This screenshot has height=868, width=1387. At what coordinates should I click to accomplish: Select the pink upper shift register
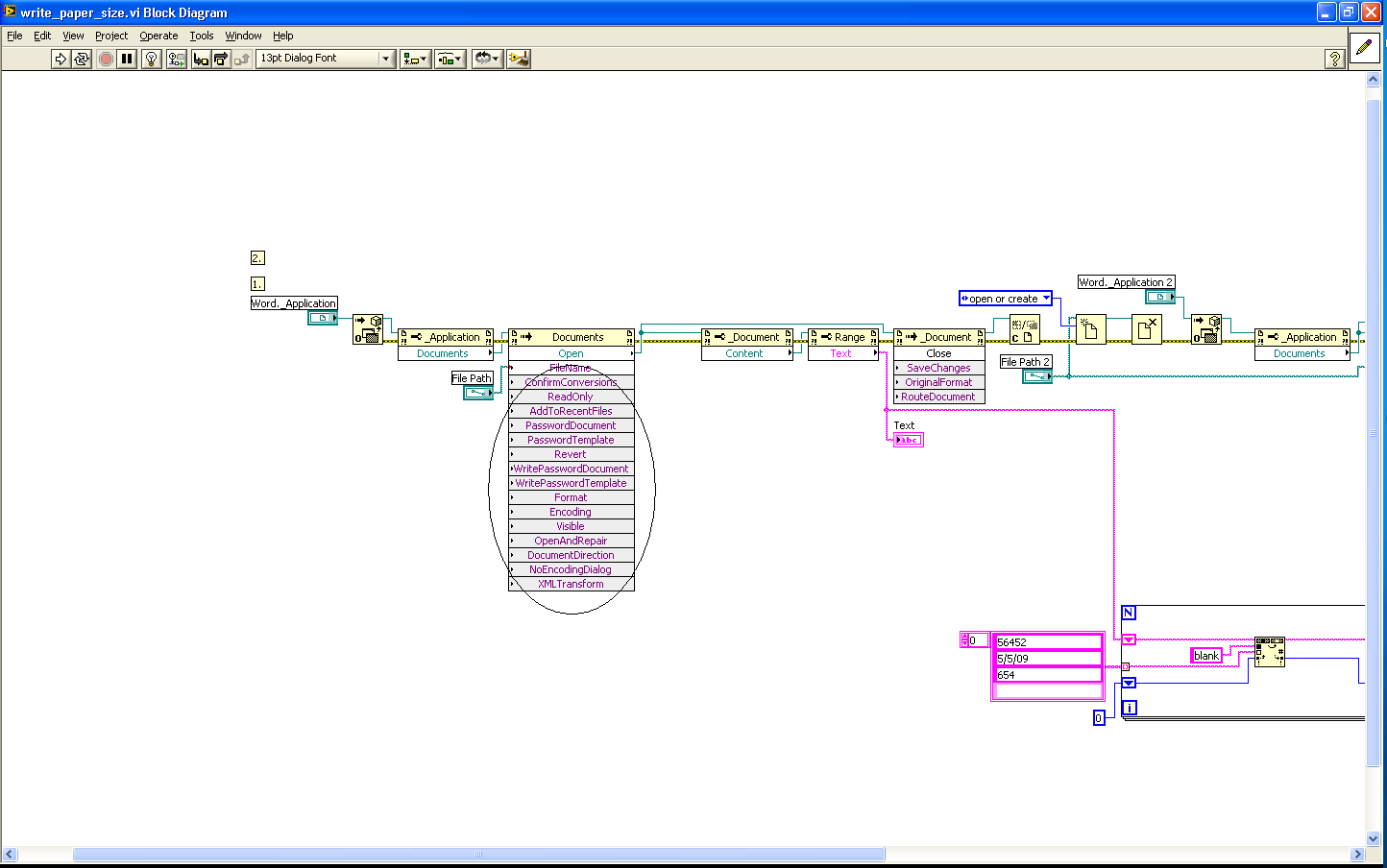coord(1129,639)
